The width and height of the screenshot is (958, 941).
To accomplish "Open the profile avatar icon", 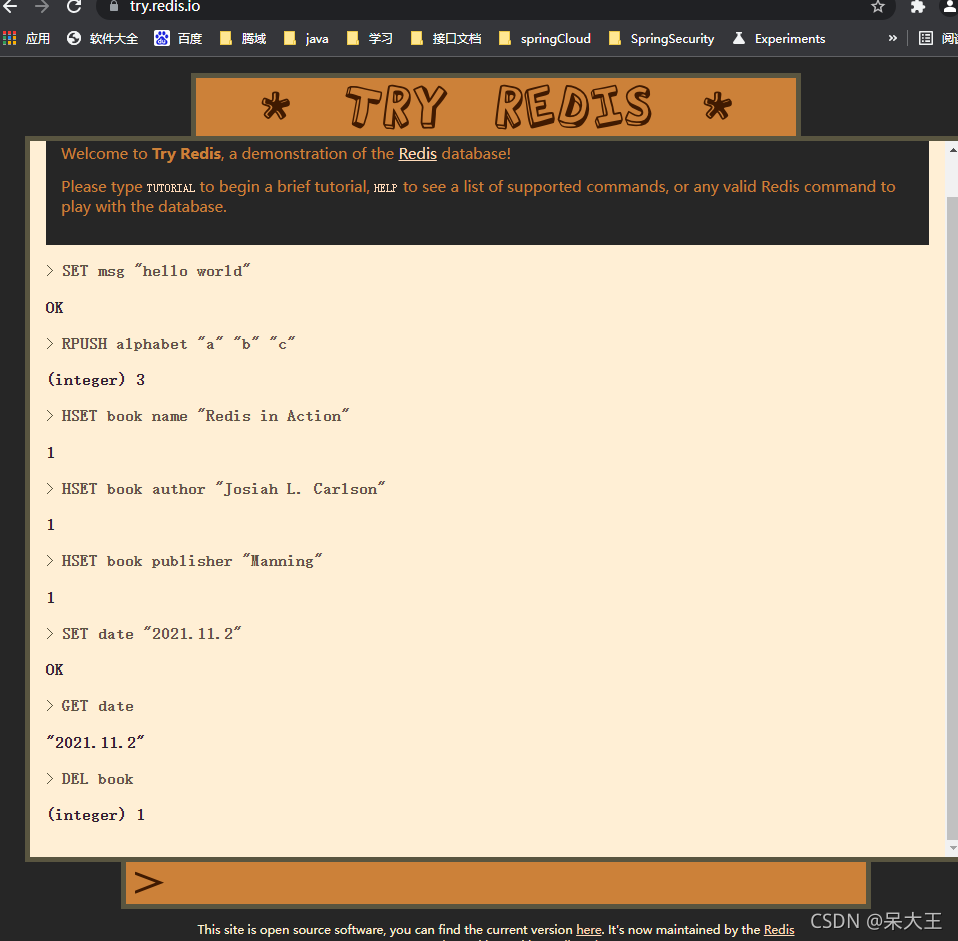I will (951, 7).
